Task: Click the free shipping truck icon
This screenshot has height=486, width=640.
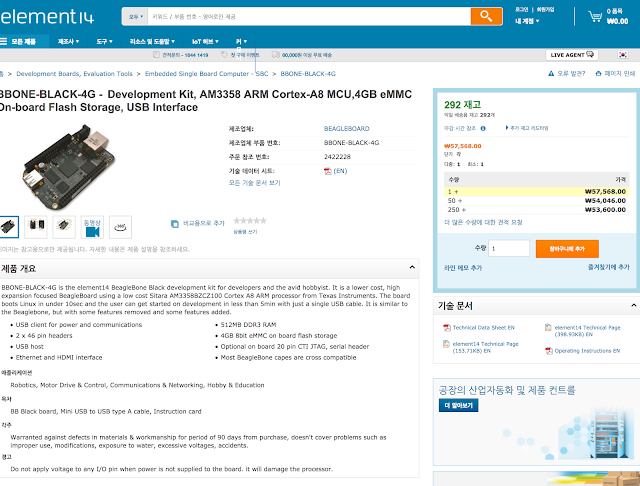Action: point(276,55)
